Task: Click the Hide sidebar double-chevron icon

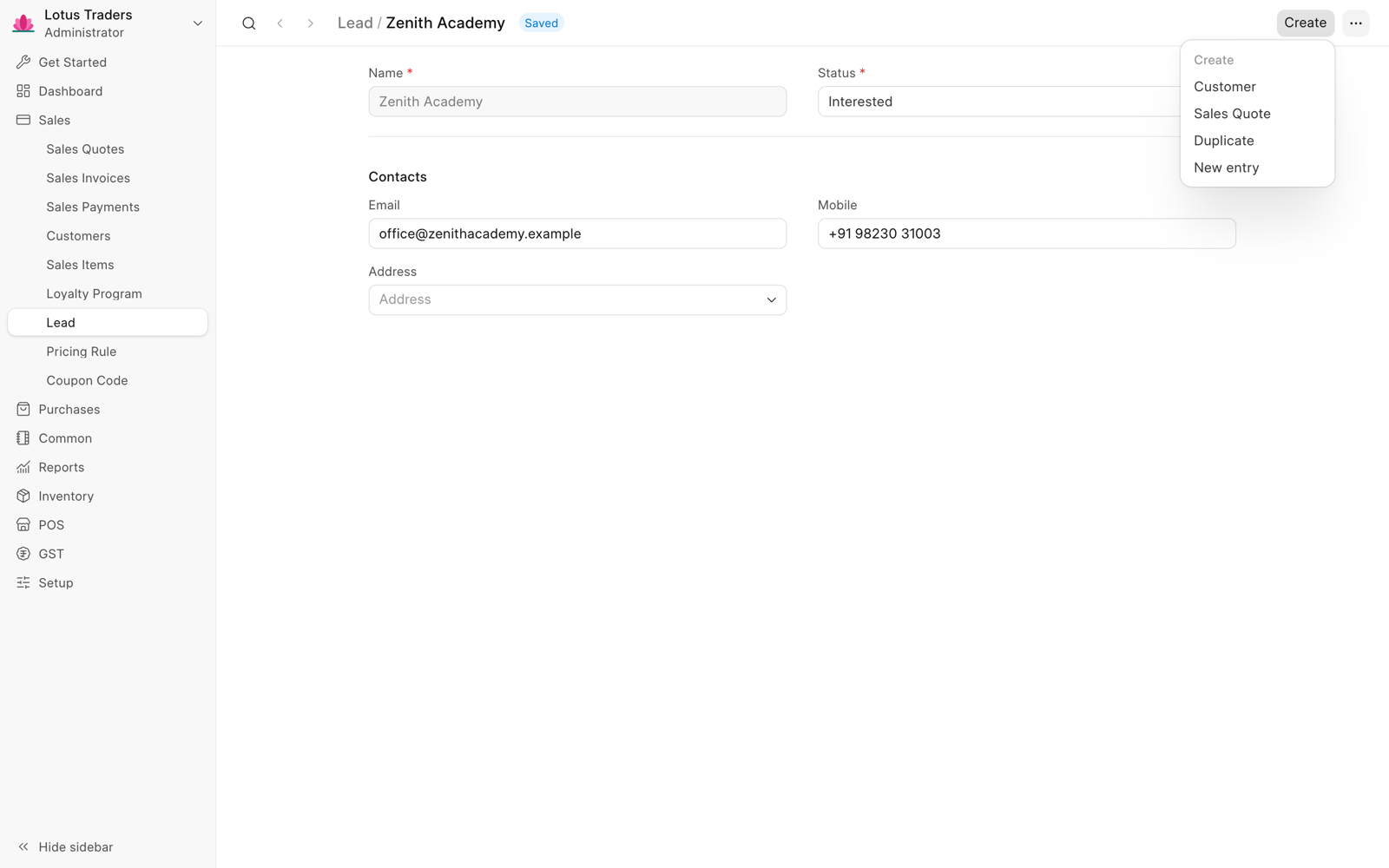Action: (x=23, y=847)
